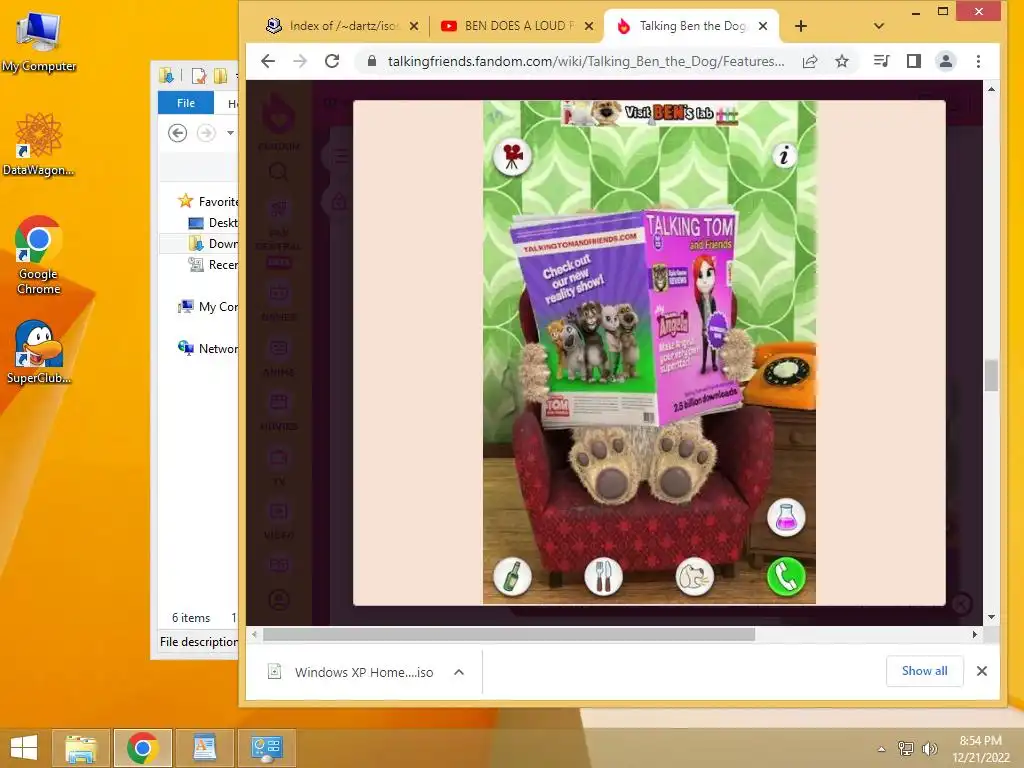Open the Explorer recent locations dropdown arrow

(x=230, y=133)
